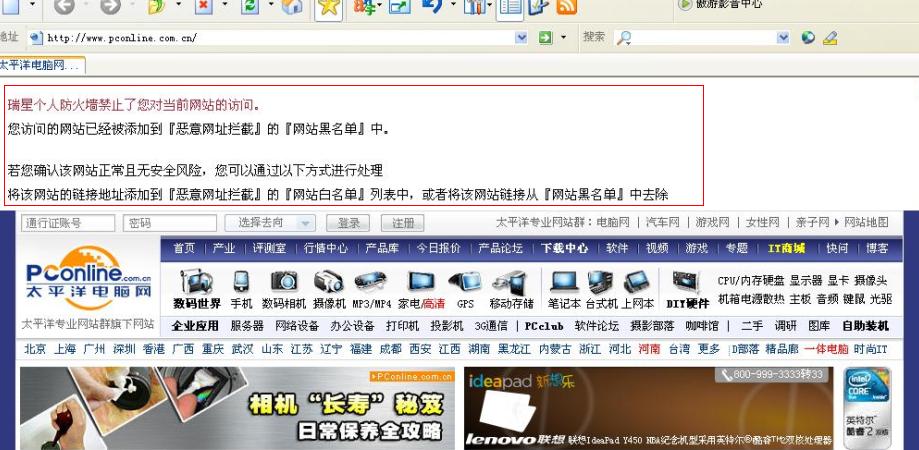Open 今日报价 in the blue nav bar
This screenshot has width=919, height=450.
click(438, 248)
